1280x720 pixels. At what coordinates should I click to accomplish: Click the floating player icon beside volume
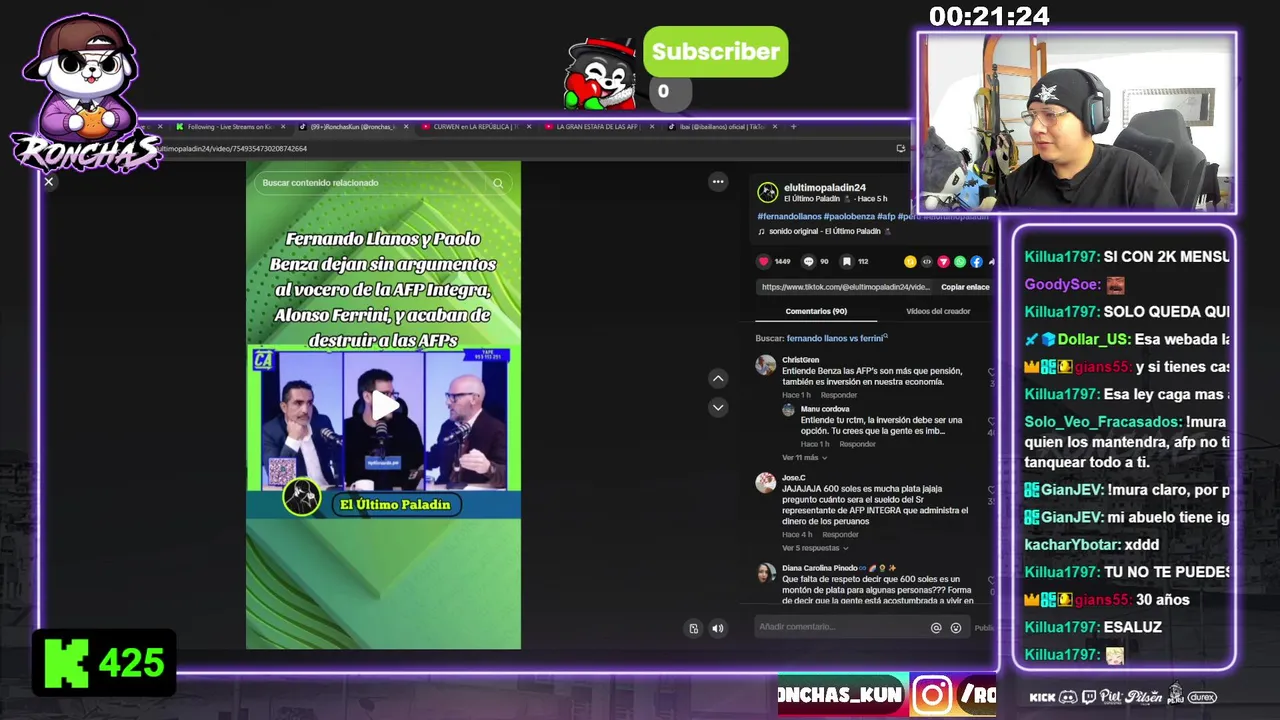click(694, 628)
